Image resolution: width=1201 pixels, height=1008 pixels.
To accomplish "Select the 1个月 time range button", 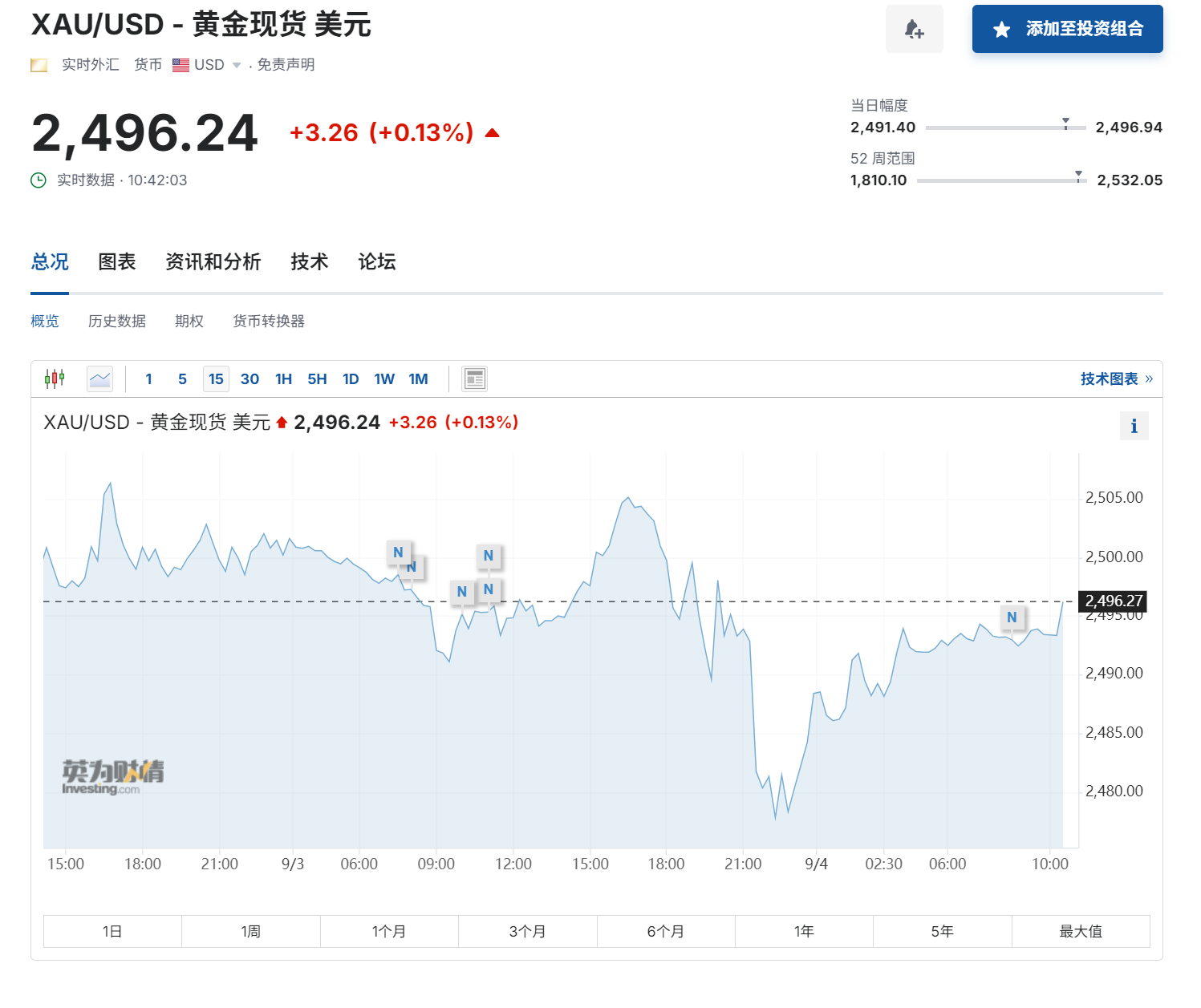I will (x=389, y=931).
